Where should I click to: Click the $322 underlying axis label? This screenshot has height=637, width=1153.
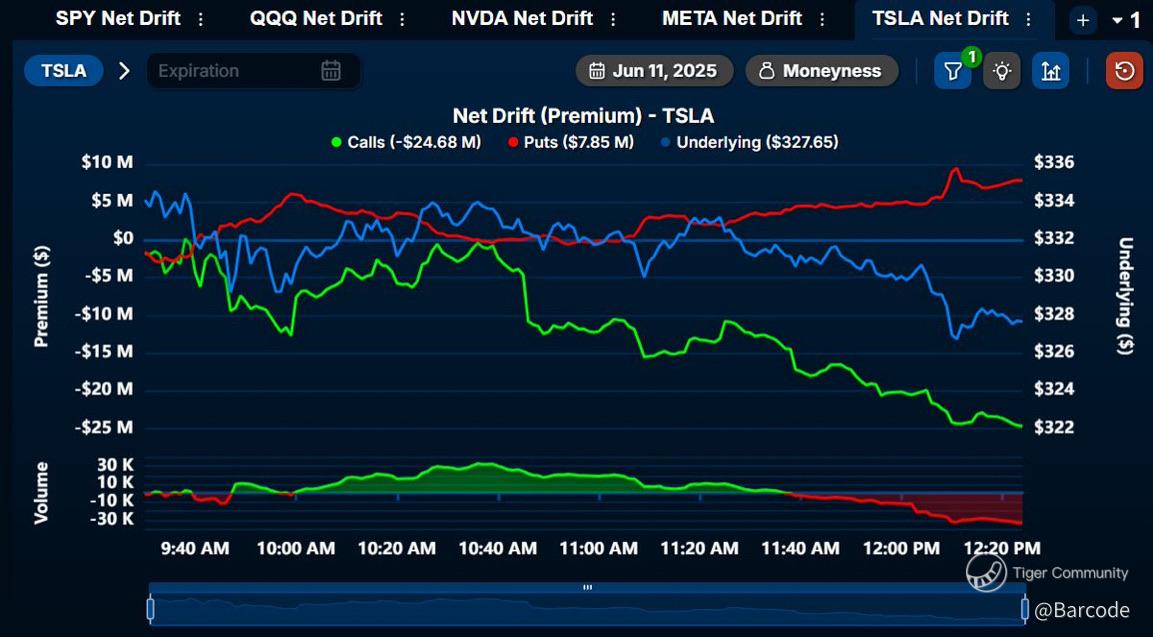click(x=1054, y=427)
